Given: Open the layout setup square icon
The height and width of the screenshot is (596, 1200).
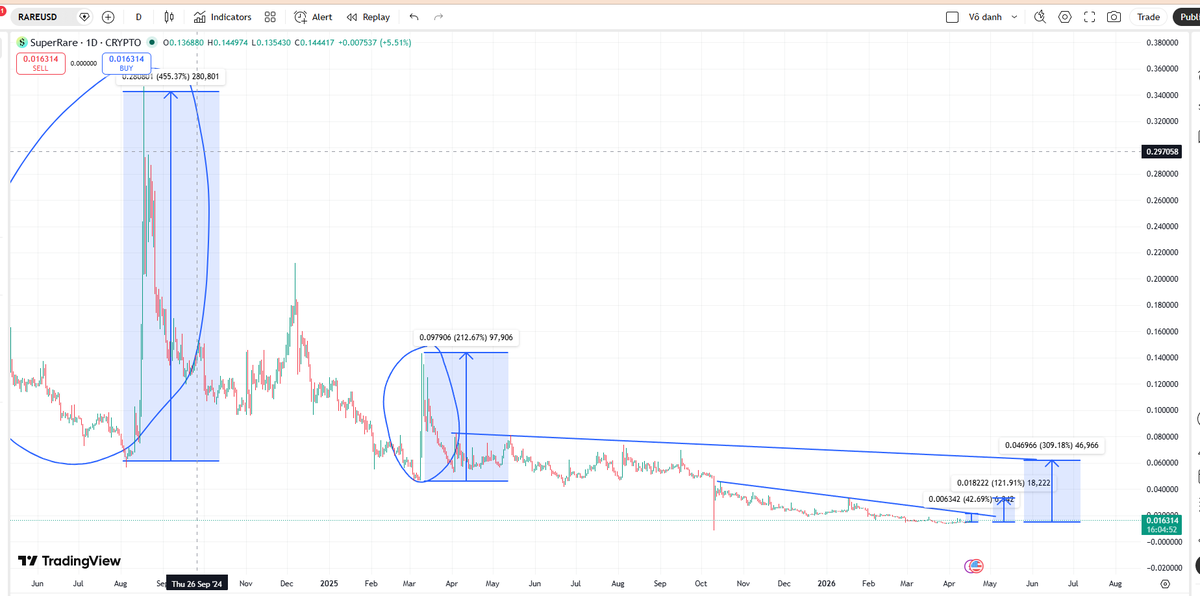Looking at the screenshot, I should pyautogui.click(x=952, y=17).
